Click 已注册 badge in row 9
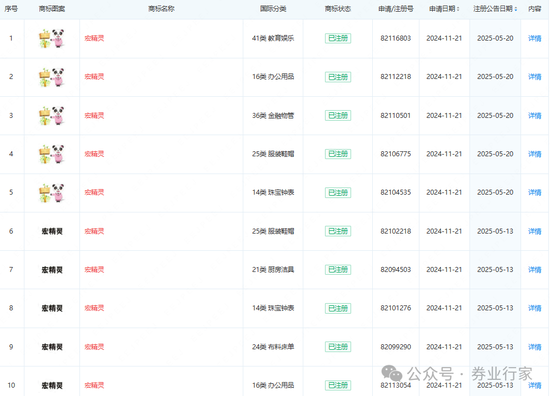 pos(338,347)
